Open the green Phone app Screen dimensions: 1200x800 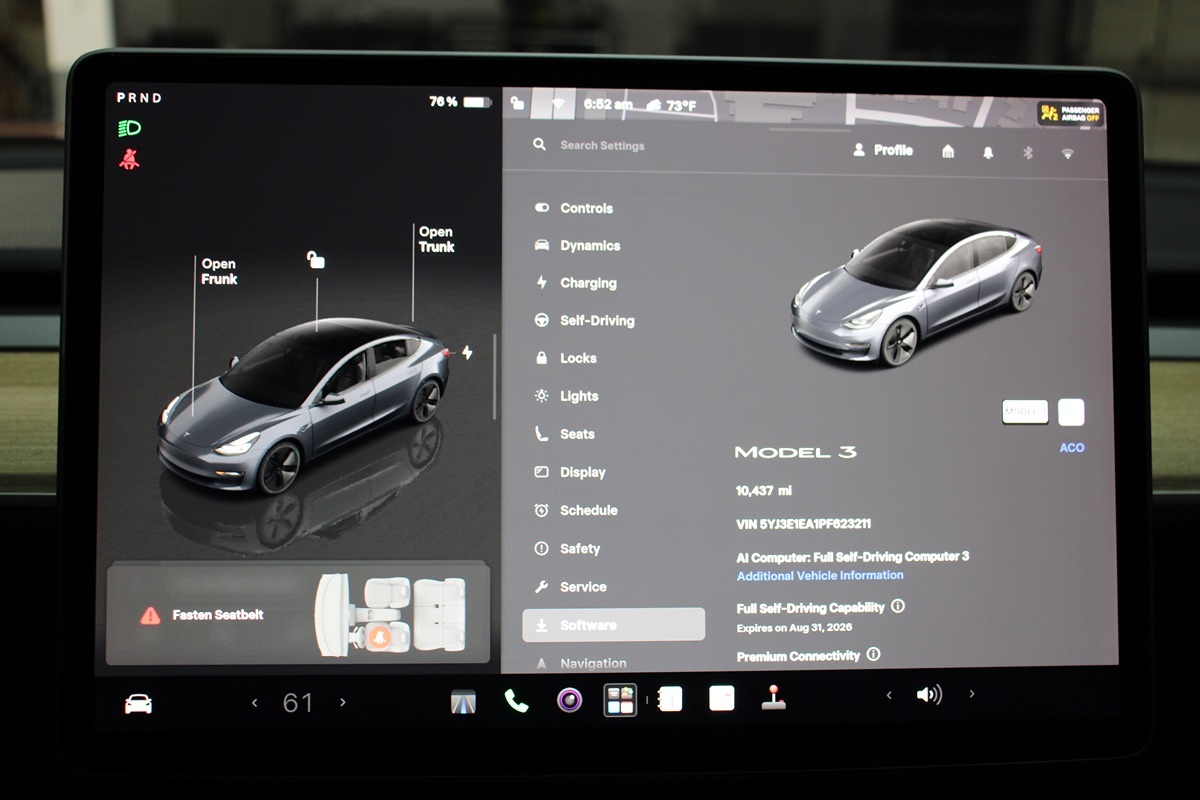[x=516, y=701]
